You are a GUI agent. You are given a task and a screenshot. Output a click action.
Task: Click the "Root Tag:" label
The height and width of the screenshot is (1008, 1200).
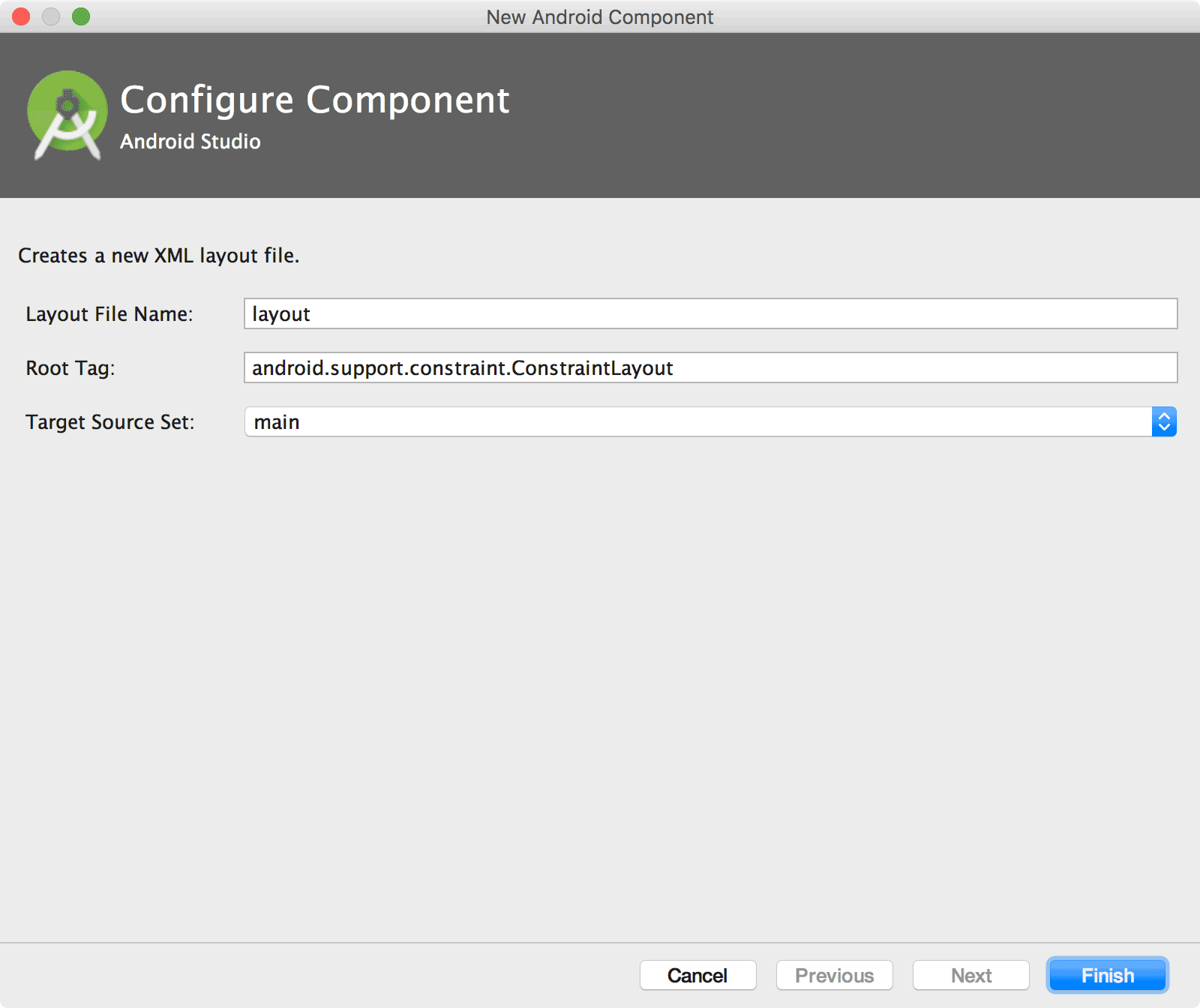pos(70,368)
